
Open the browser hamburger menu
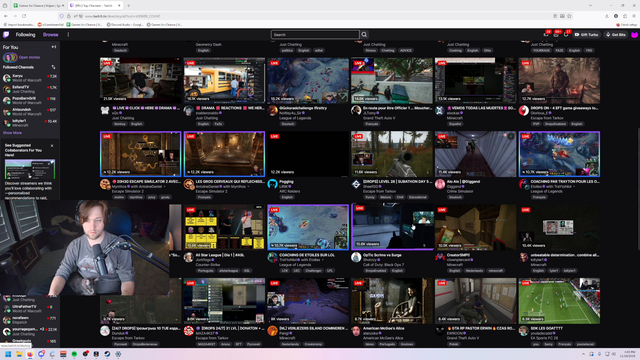[634, 16]
